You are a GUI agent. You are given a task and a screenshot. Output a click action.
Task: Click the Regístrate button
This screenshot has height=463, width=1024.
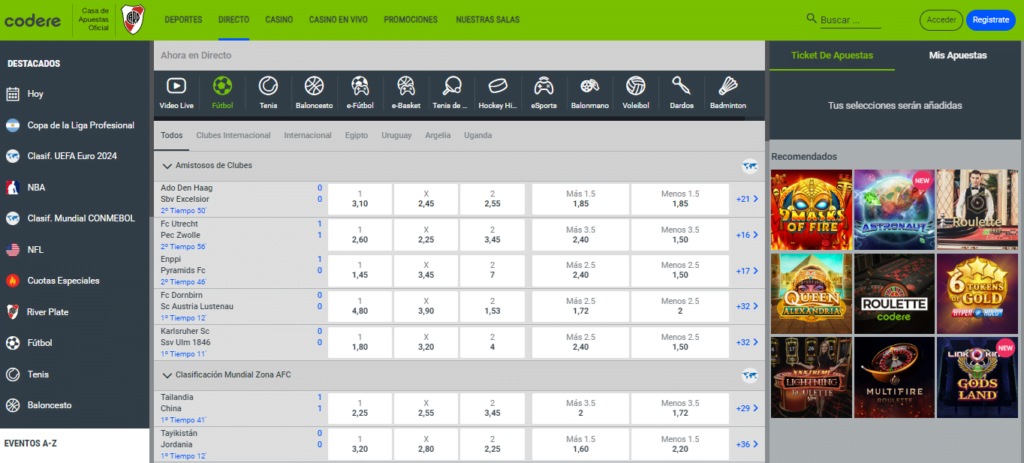tap(991, 20)
